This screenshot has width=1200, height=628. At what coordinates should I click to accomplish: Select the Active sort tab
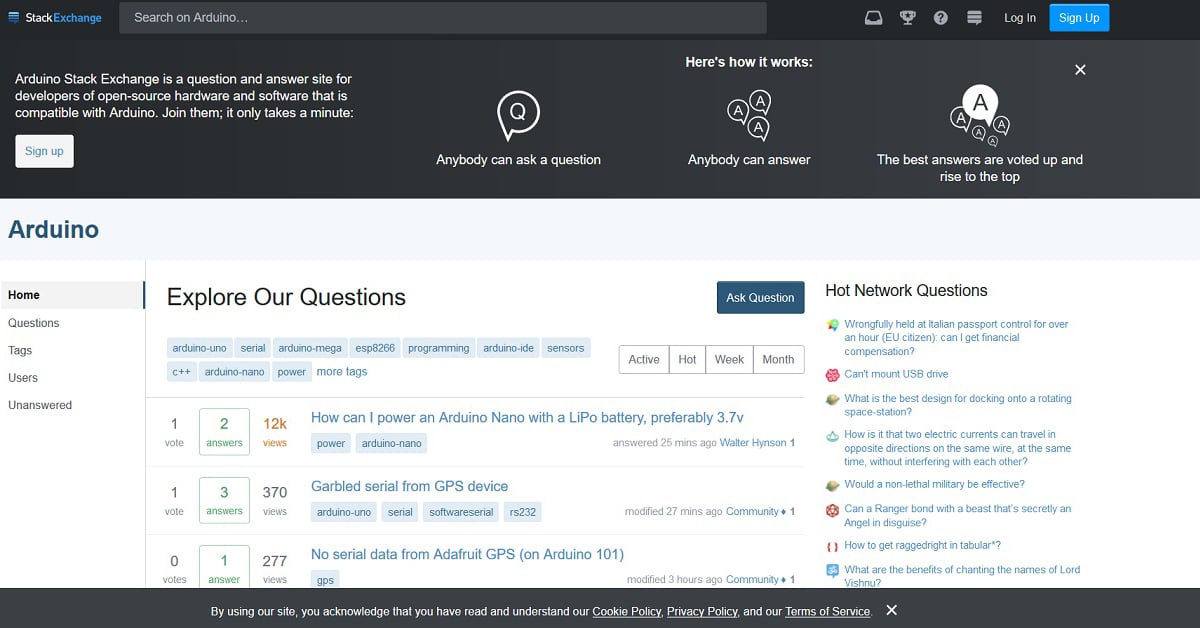[644, 360]
